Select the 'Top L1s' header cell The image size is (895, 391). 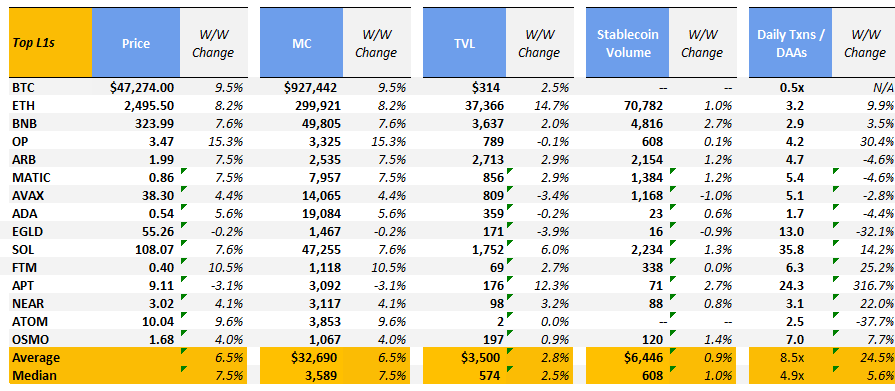click(x=50, y=43)
